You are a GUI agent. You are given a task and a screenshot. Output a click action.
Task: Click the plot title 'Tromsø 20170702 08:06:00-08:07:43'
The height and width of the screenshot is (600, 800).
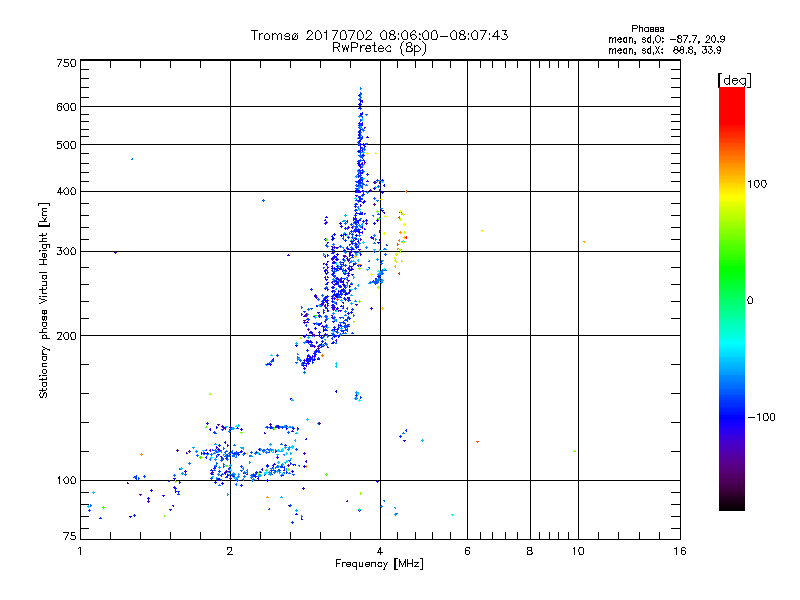[x=379, y=35]
